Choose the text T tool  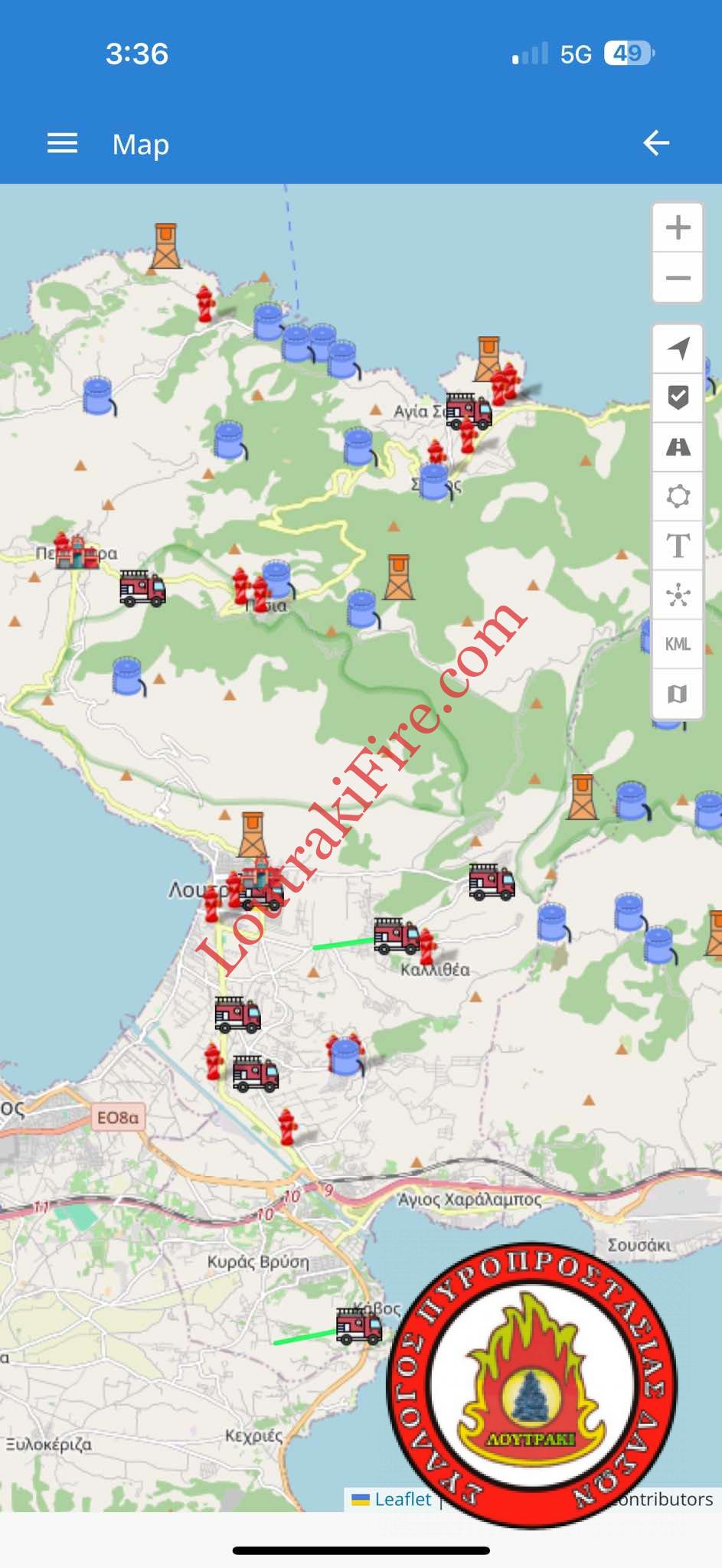tap(678, 546)
